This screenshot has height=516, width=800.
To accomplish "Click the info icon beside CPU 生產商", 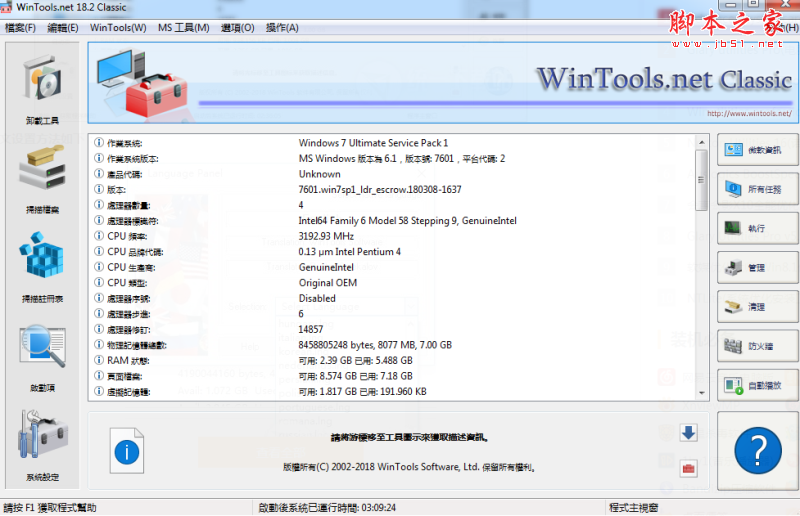I will (99, 267).
